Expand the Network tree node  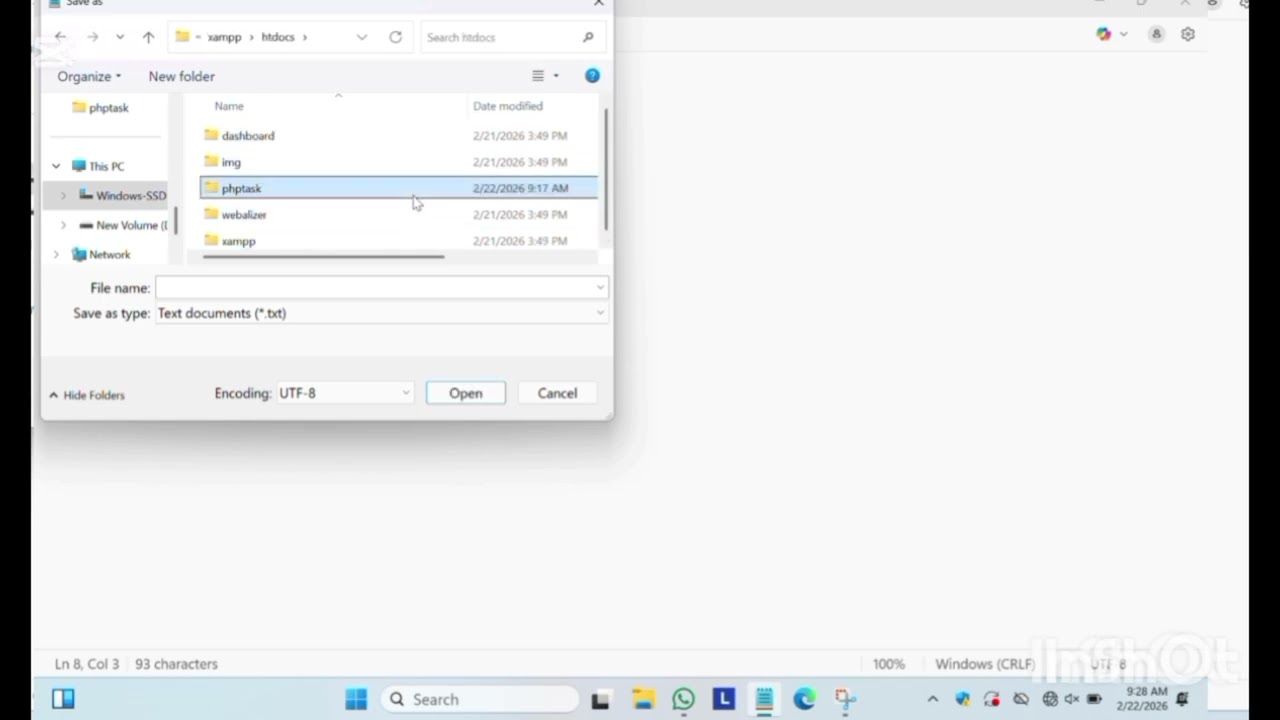click(x=56, y=254)
